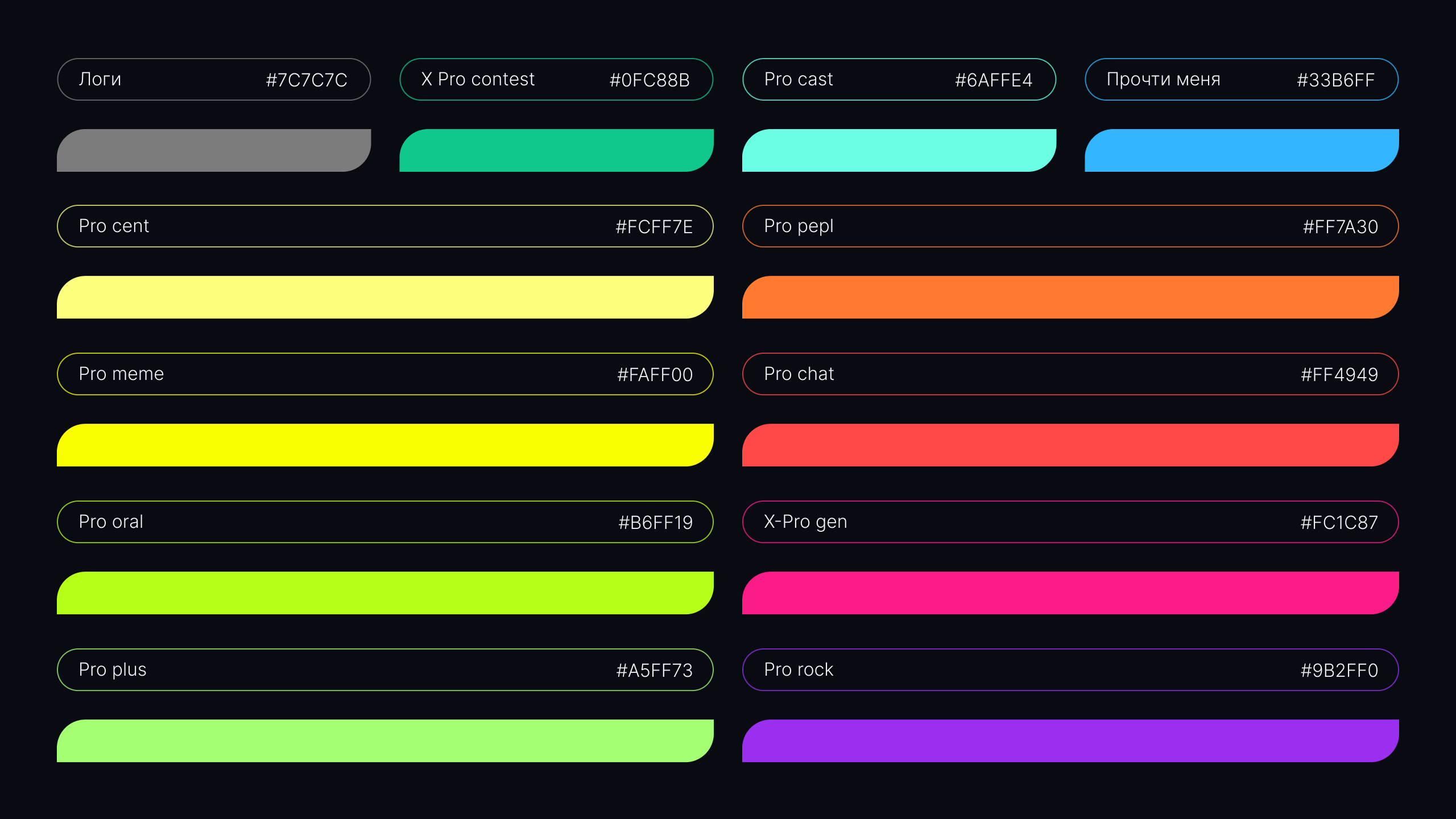Click the light green #A5FF73 swatch

click(x=385, y=741)
